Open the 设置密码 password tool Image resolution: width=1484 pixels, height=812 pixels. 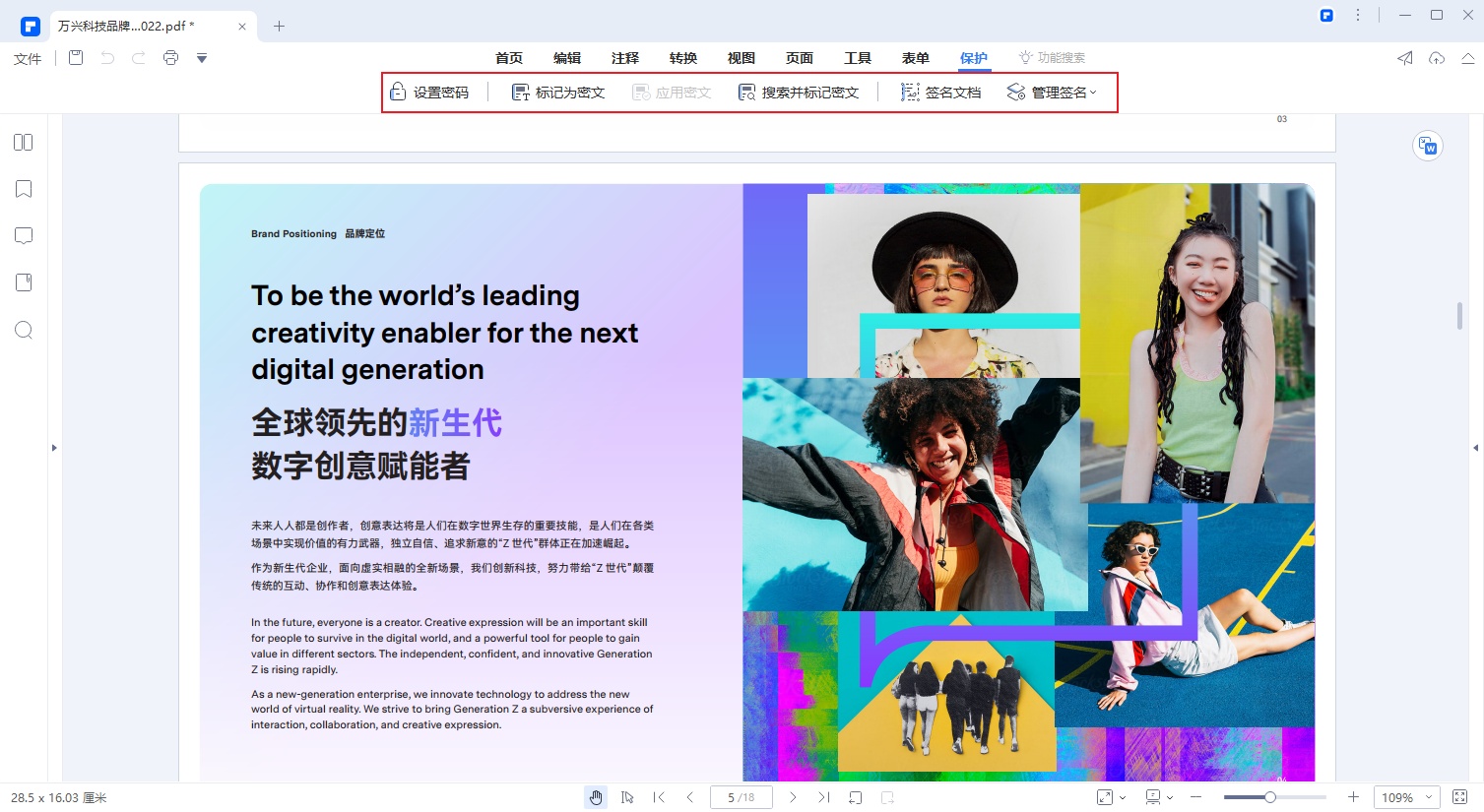430,92
